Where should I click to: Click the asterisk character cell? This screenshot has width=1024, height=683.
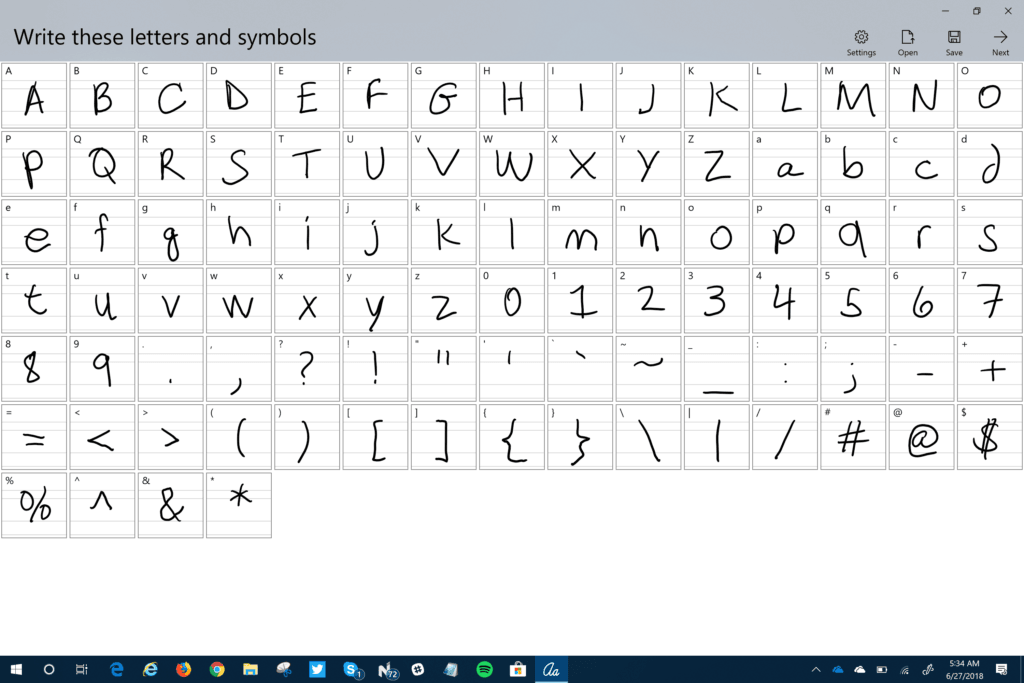point(239,505)
